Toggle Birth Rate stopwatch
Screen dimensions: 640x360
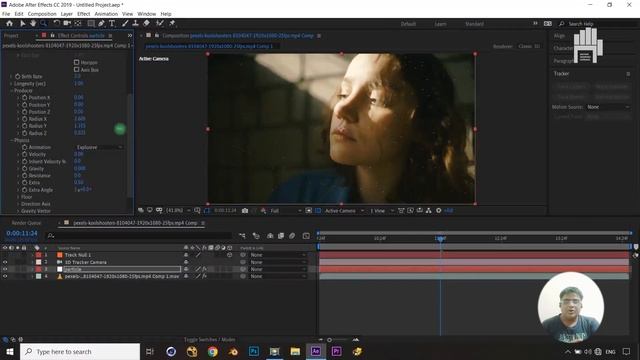point(18,76)
